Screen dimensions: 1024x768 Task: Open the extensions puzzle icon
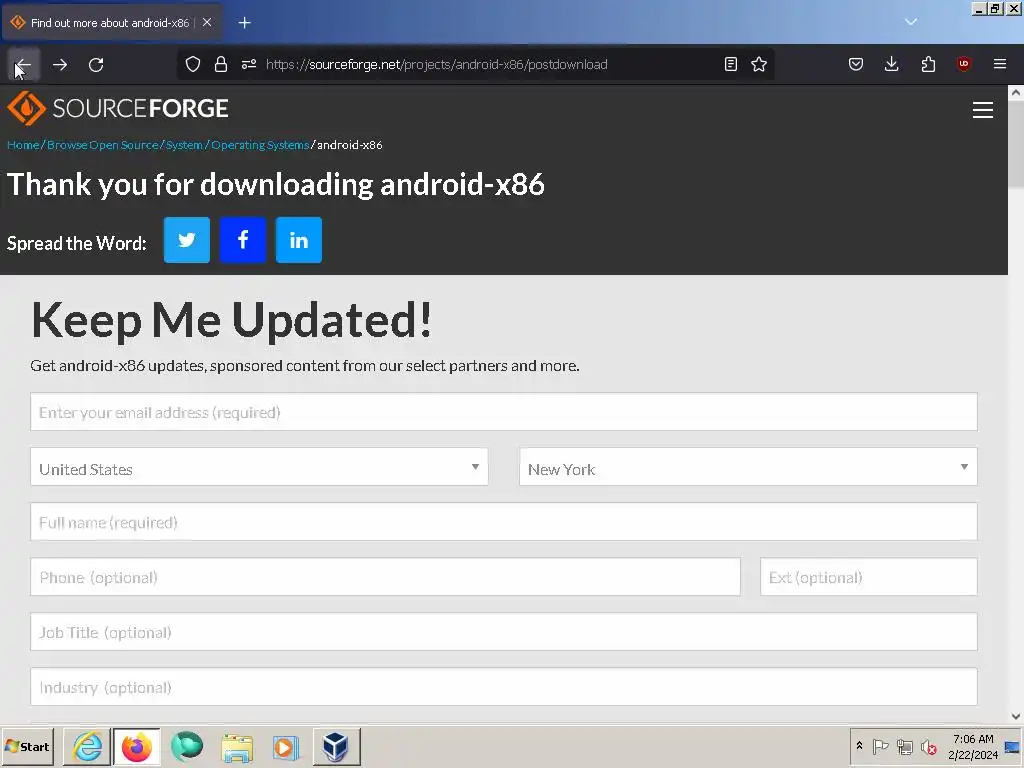click(928, 64)
